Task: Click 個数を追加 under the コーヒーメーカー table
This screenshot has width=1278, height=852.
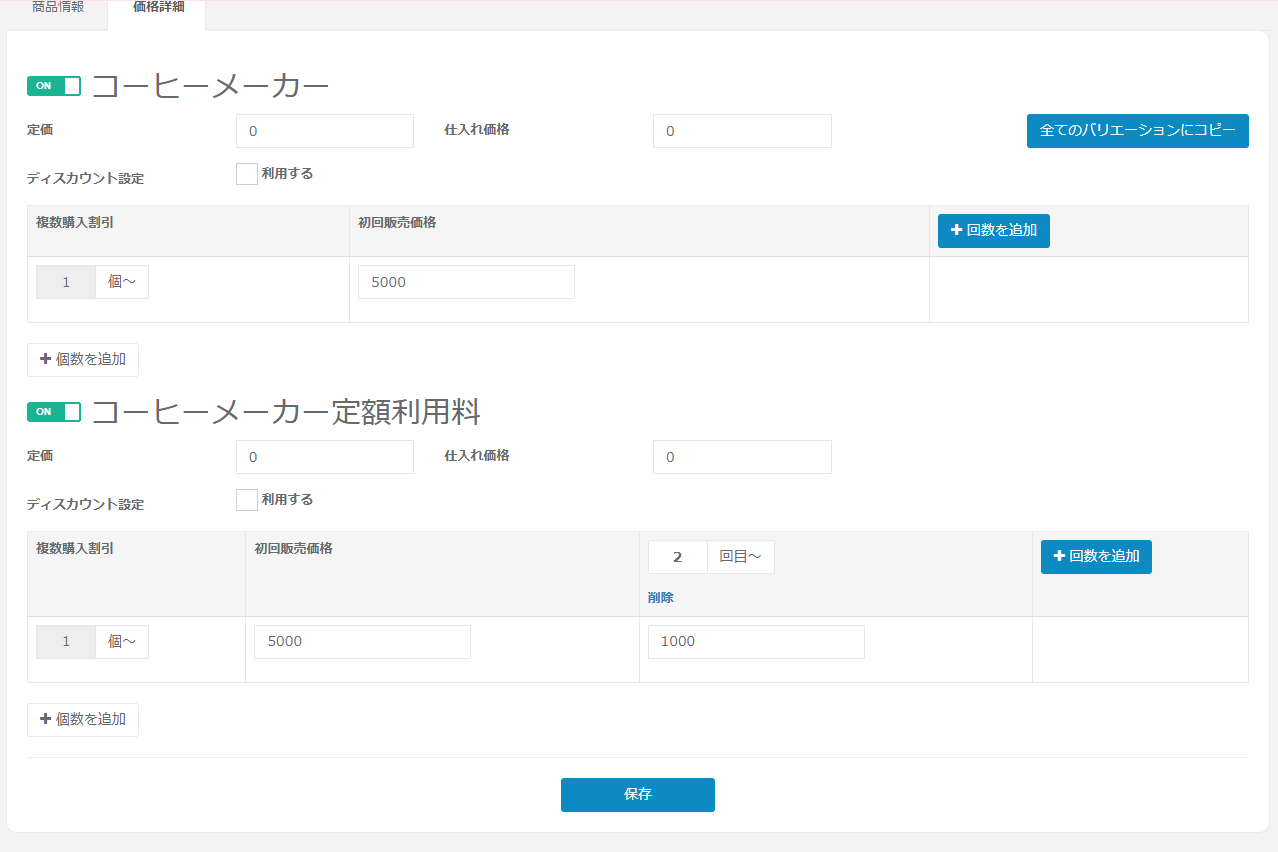Action: tap(83, 360)
